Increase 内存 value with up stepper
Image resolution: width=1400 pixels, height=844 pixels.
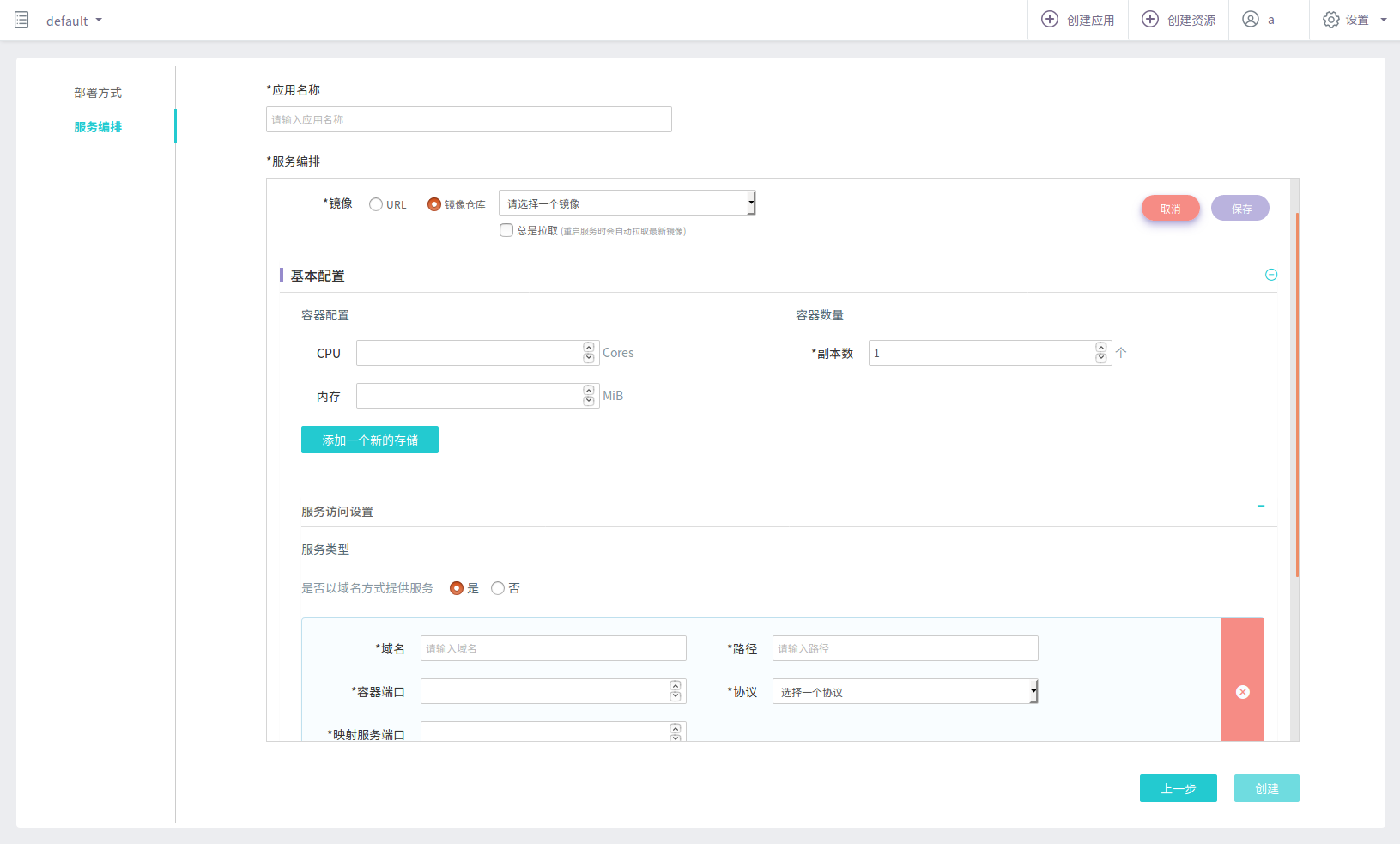589,391
